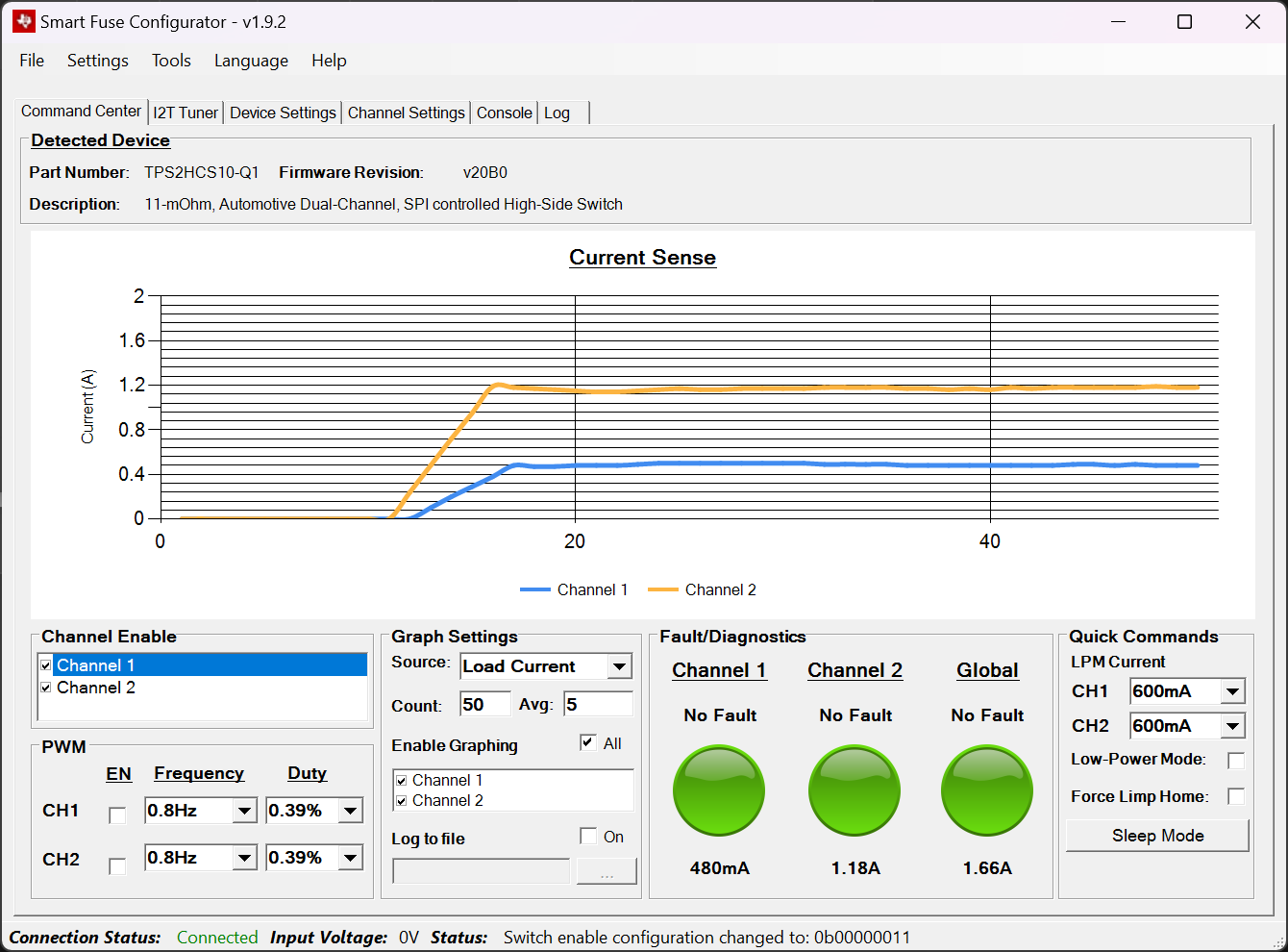The width and height of the screenshot is (1288, 952).
Task: Click the Switch enable configuration status message
Action: [x=706, y=938]
